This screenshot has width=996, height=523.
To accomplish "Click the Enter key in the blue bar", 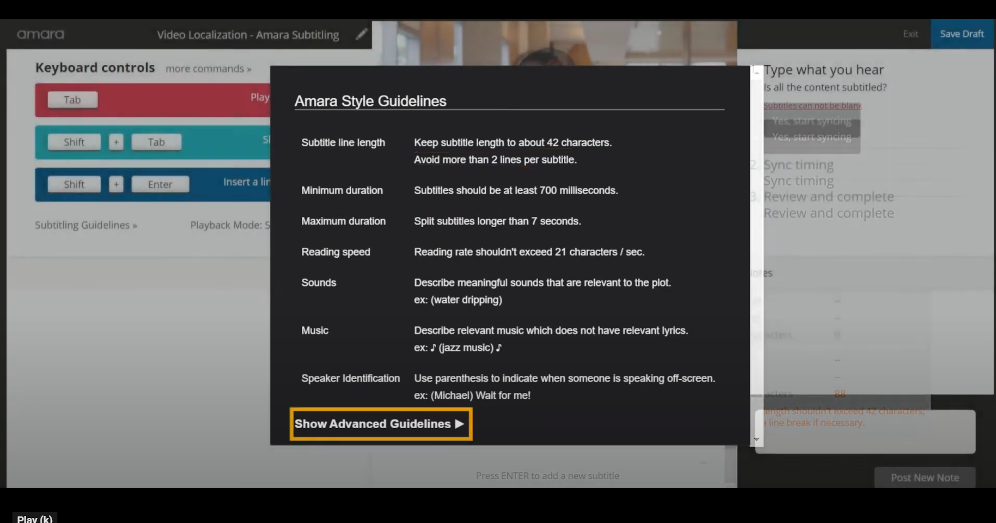I will [160, 184].
